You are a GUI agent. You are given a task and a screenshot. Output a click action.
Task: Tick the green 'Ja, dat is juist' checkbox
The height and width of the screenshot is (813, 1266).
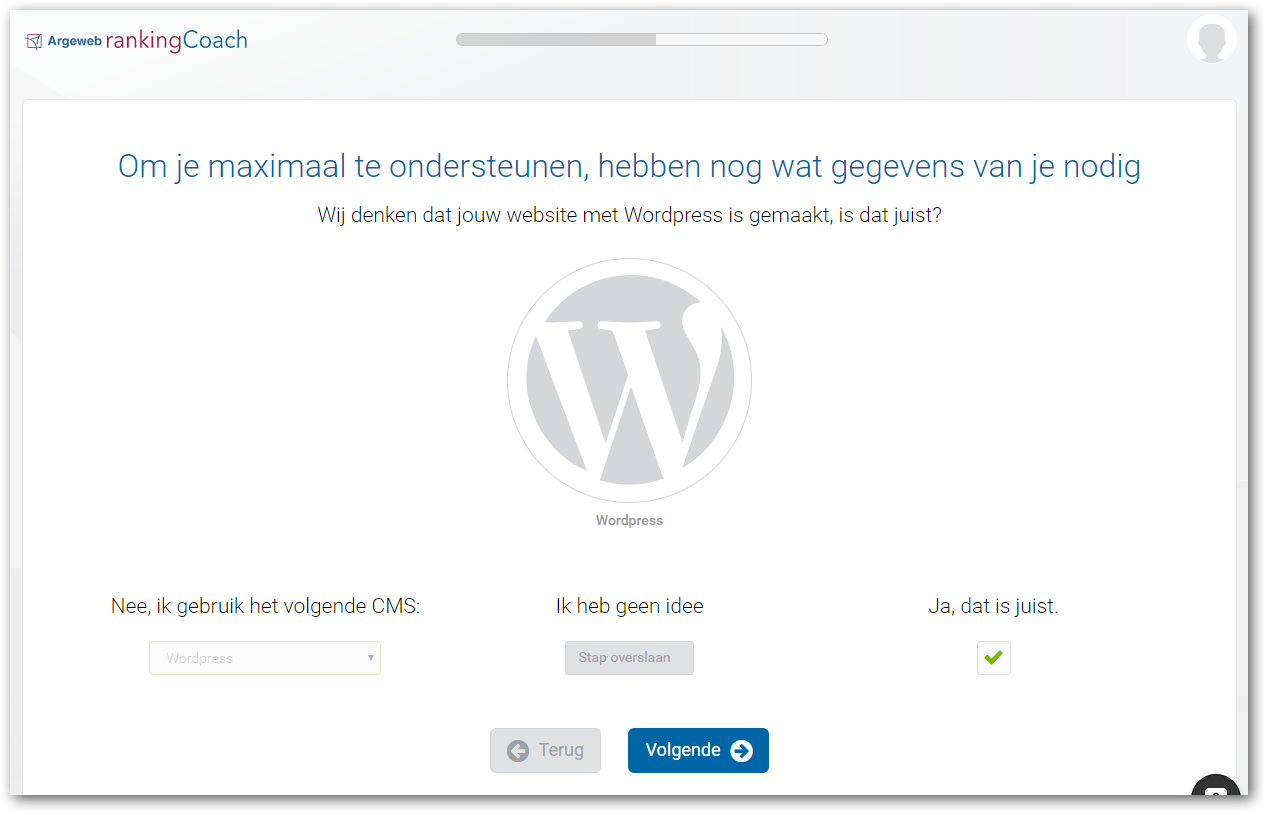[x=993, y=658]
